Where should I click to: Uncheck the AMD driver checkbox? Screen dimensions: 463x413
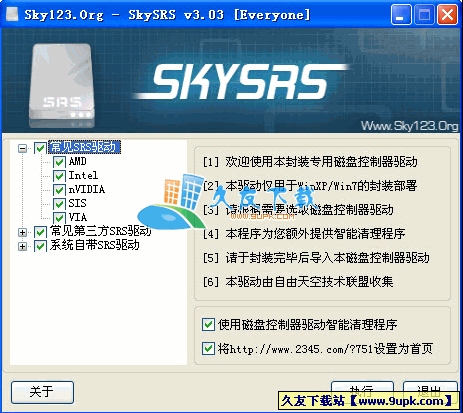(x=59, y=162)
